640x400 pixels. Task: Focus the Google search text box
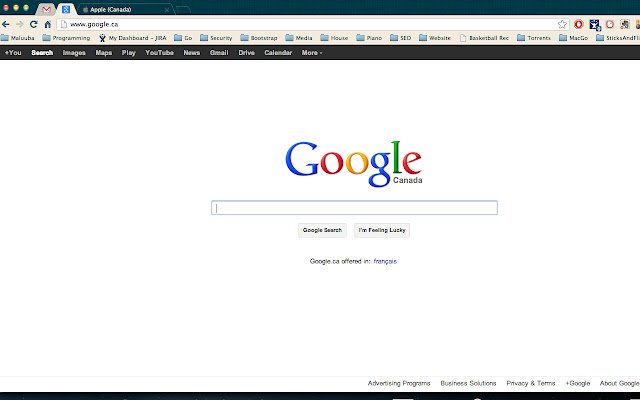coord(354,208)
